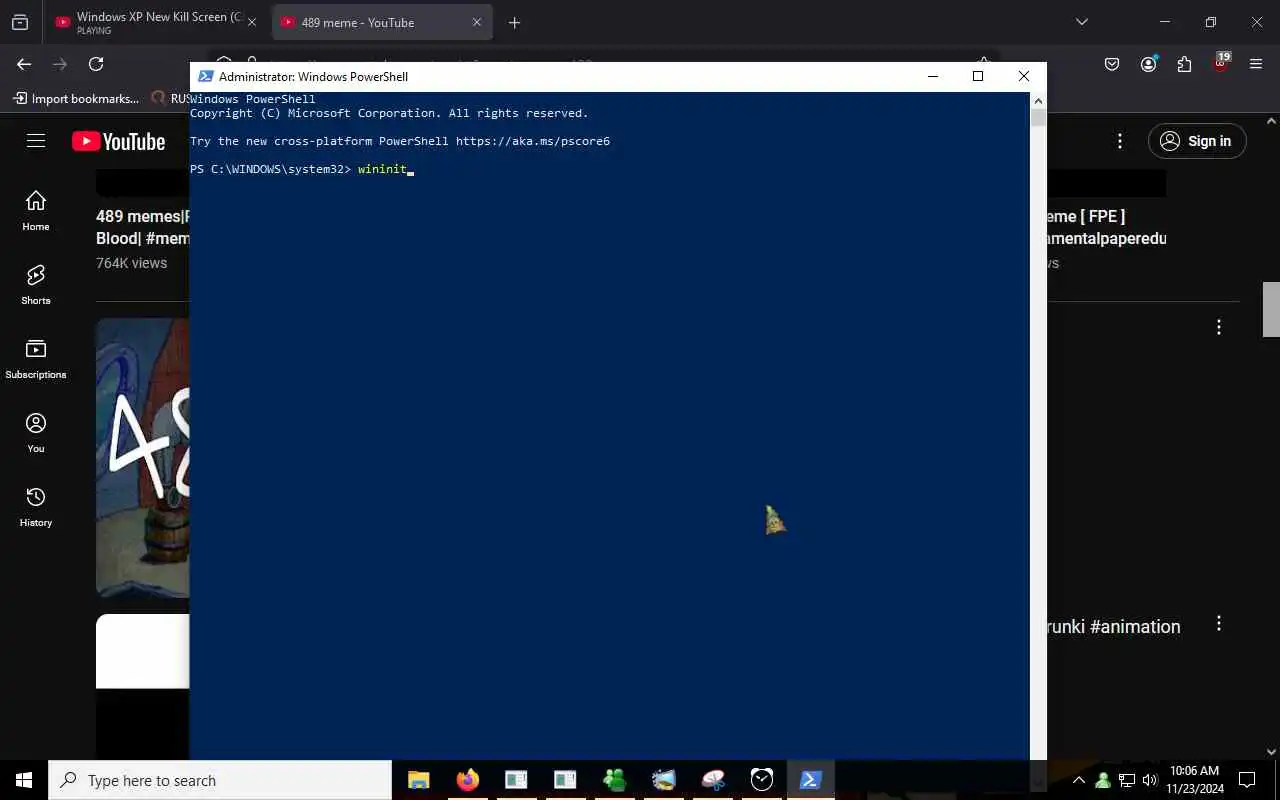Click the https://aka.ms/pscore6 text in PowerShell
This screenshot has height=800, width=1280.
click(532, 141)
